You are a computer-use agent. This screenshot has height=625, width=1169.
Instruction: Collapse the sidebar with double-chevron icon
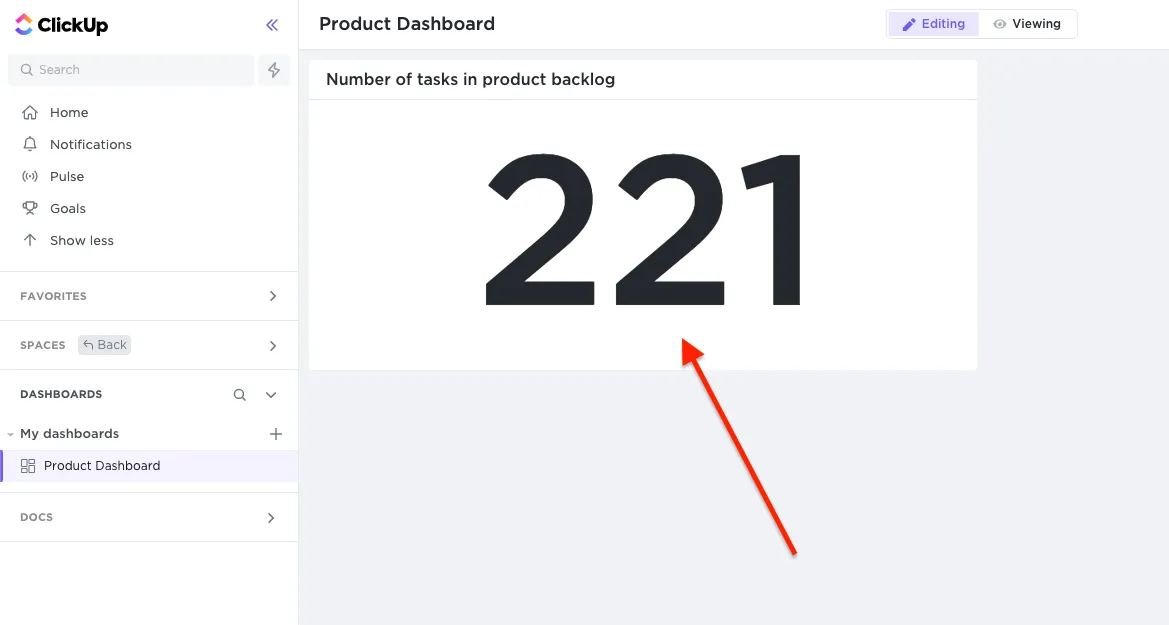[272, 25]
